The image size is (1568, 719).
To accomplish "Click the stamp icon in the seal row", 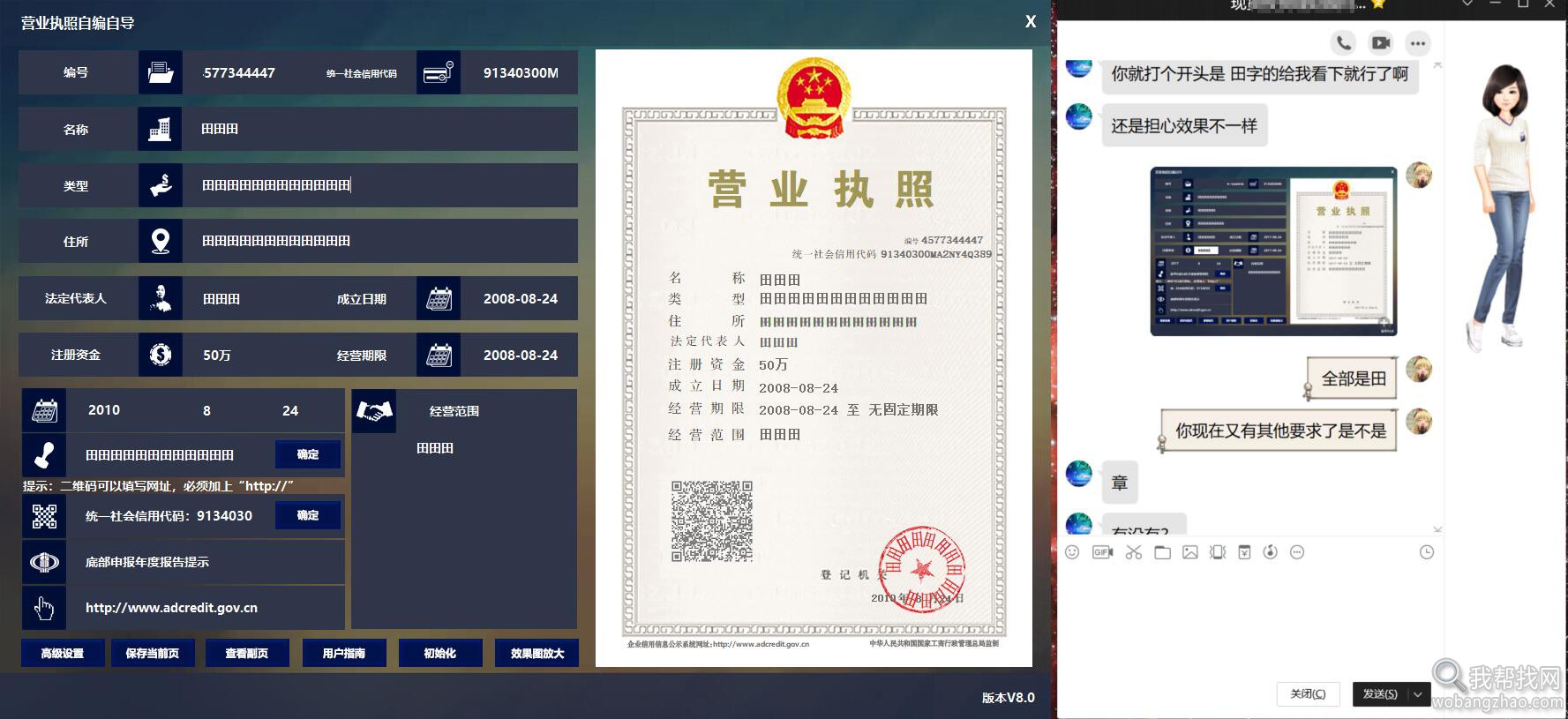I will pos(44,455).
